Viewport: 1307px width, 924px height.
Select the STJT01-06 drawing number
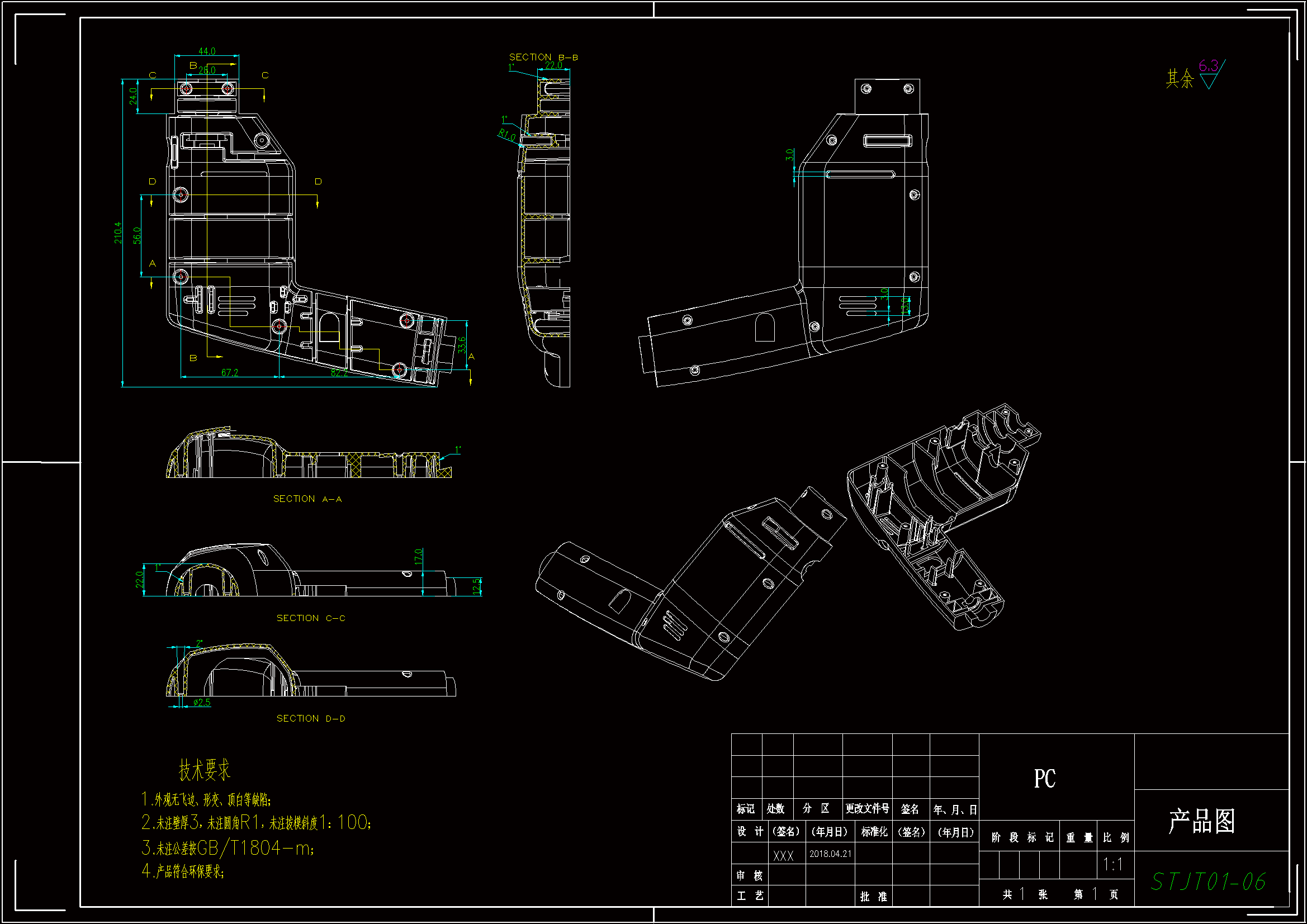(x=1208, y=882)
